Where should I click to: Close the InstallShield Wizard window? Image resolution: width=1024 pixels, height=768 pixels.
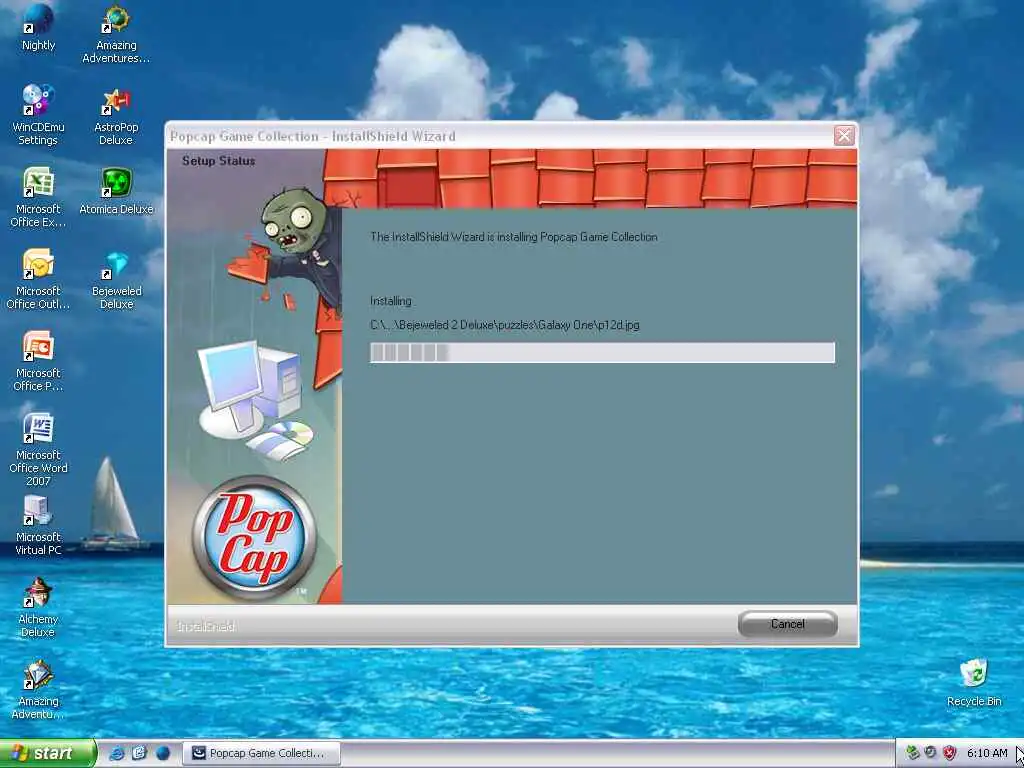pyautogui.click(x=844, y=136)
